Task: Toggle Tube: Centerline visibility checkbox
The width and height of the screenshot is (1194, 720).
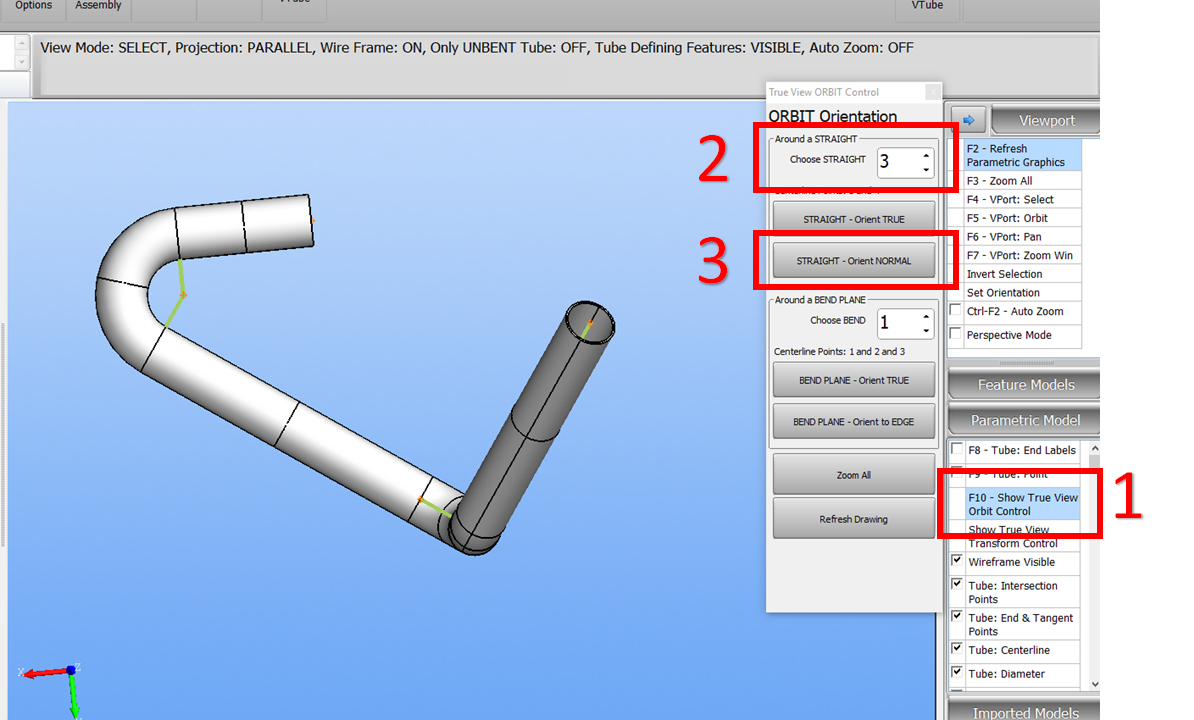Action: tap(957, 649)
